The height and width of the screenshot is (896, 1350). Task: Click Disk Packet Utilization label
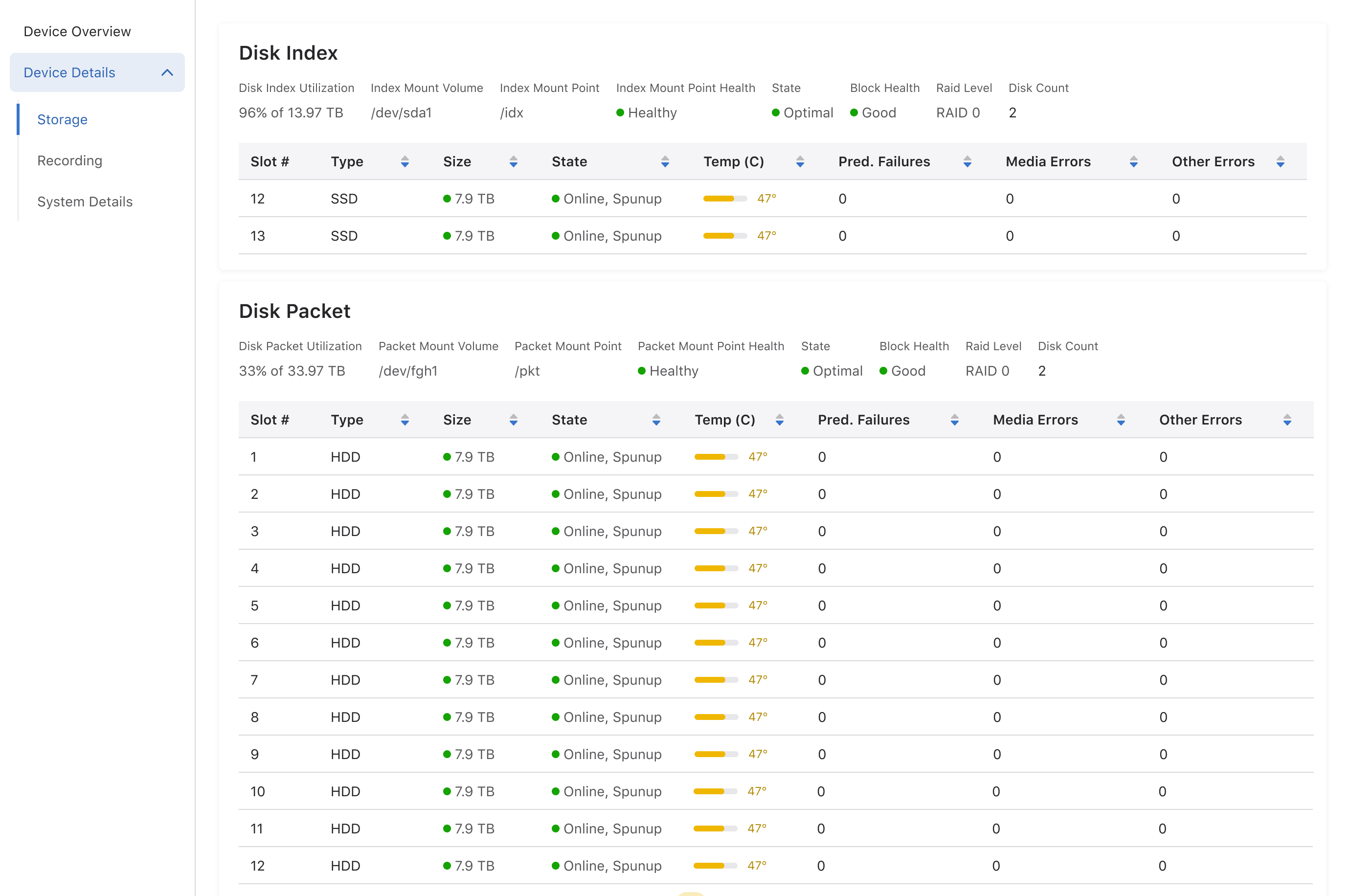[x=300, y=346]
